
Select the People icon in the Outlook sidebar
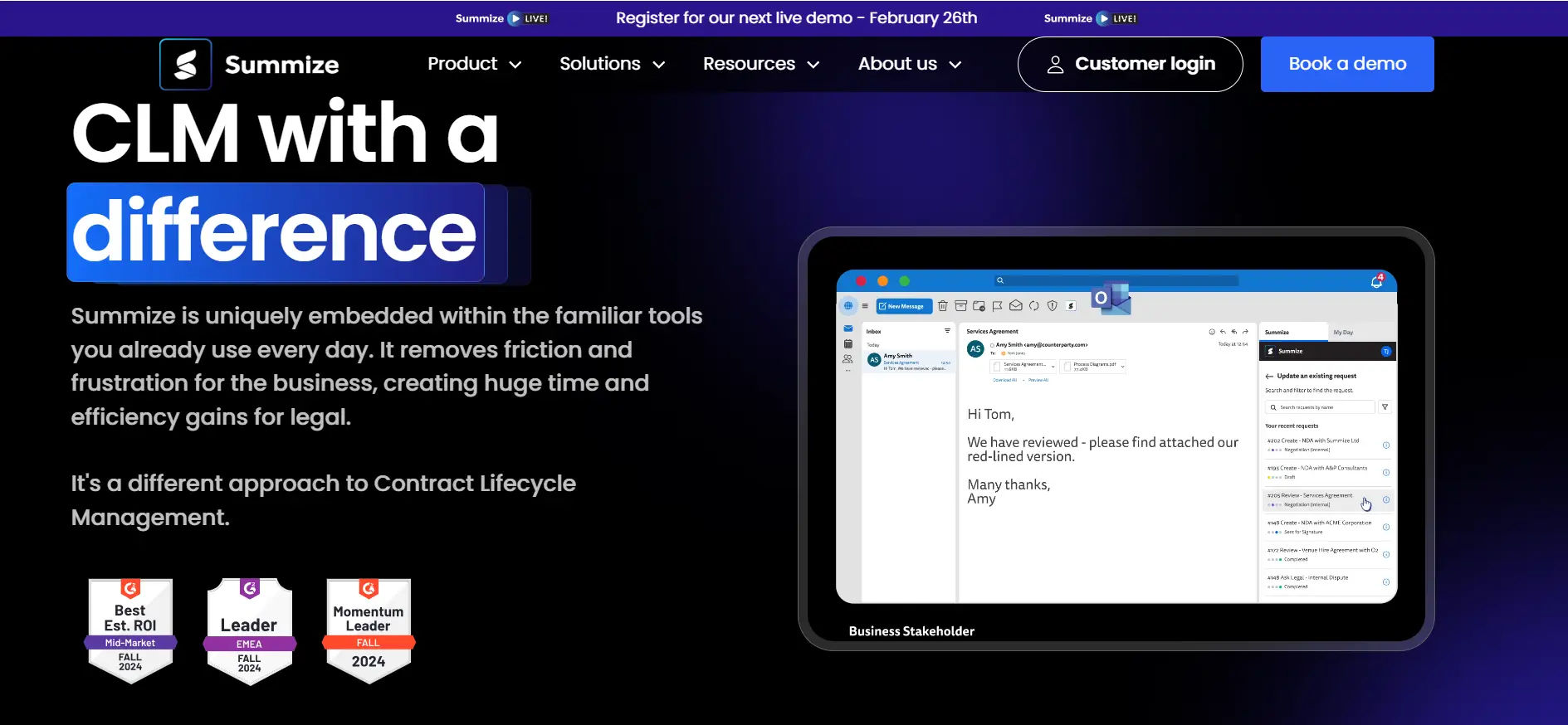pos(848,359)
